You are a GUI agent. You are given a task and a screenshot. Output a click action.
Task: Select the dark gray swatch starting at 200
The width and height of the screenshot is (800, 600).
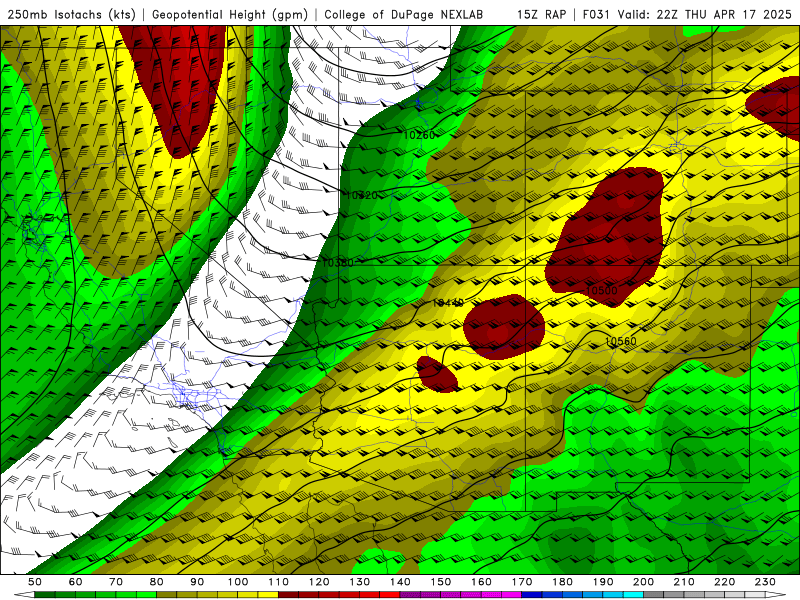pos(653,594)
